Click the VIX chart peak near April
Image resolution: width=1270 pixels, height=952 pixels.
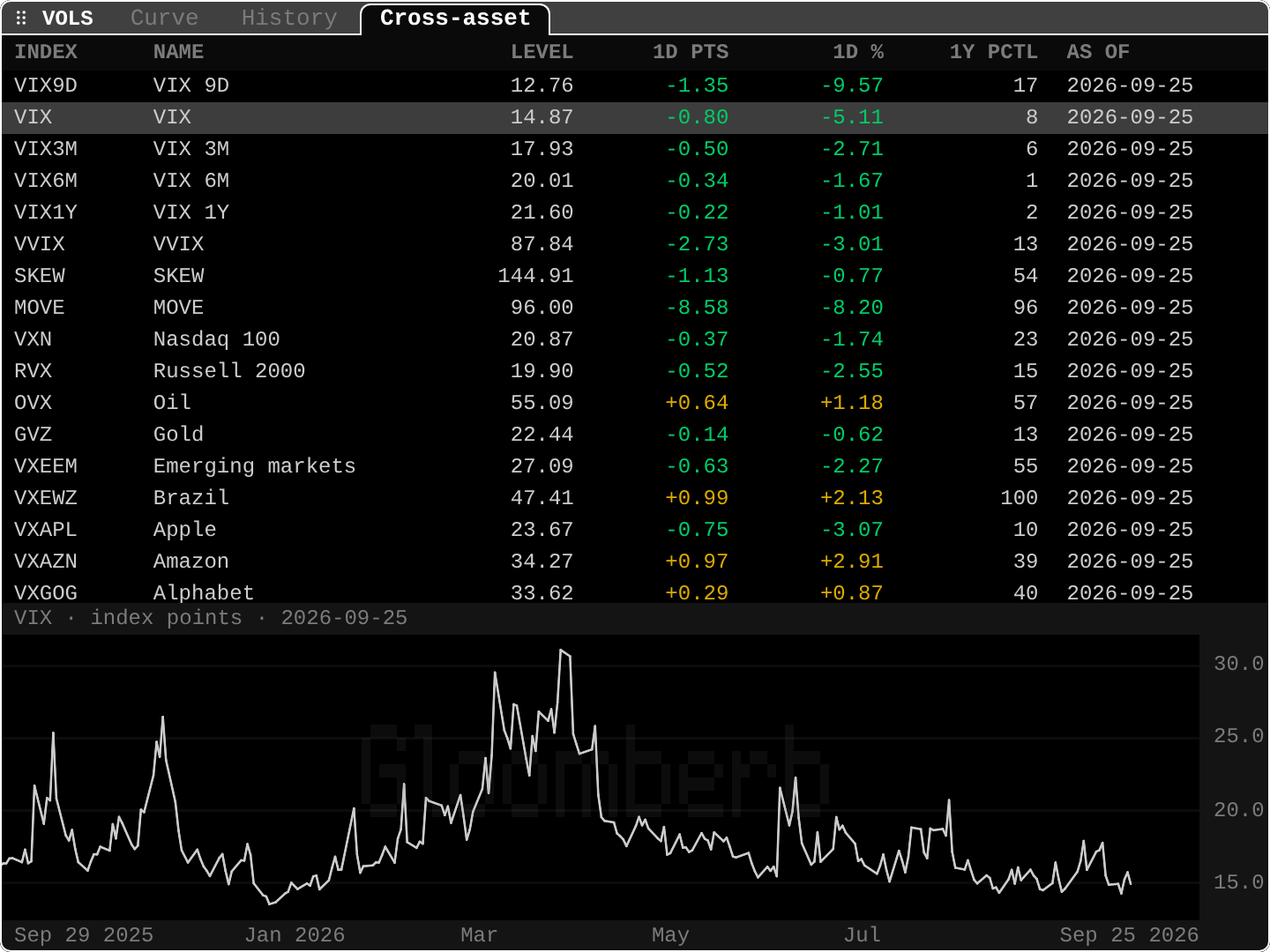562,651
